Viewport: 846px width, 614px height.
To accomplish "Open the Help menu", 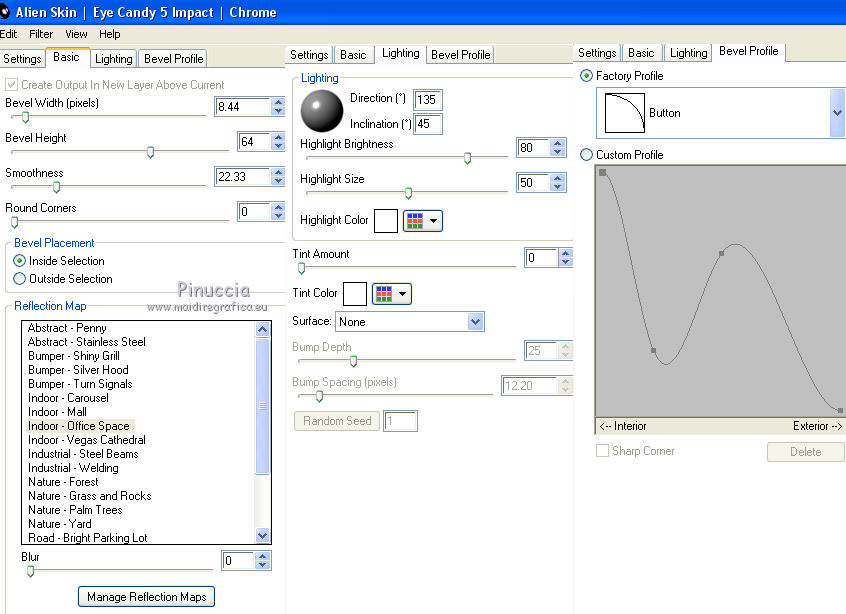I will (x=110, y=34).
